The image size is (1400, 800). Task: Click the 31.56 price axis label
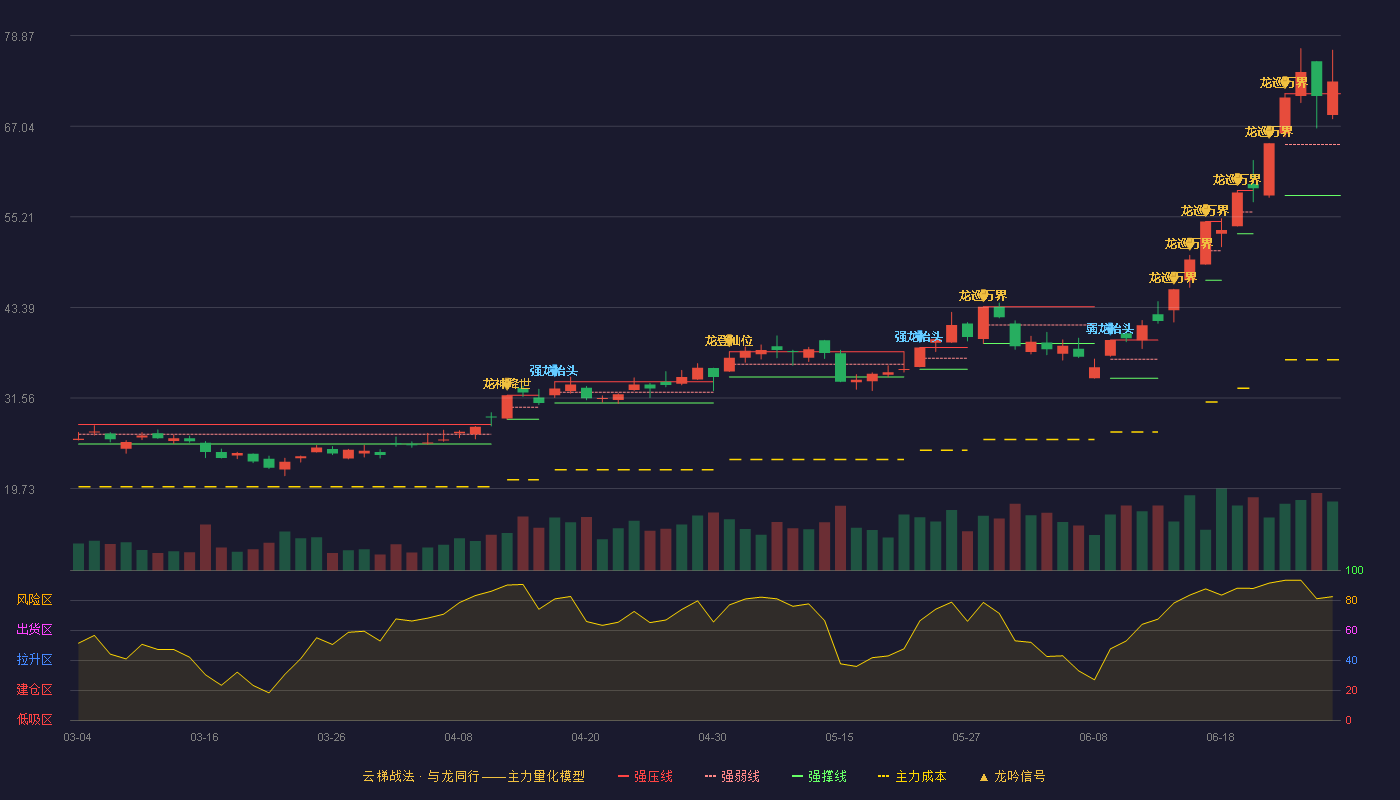(19, 398)
